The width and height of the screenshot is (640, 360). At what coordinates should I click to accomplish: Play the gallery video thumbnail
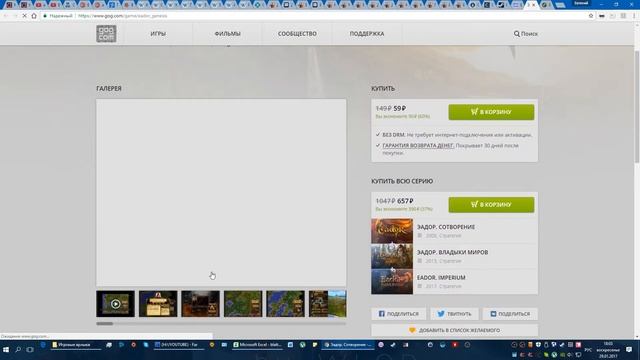[116, 304]
